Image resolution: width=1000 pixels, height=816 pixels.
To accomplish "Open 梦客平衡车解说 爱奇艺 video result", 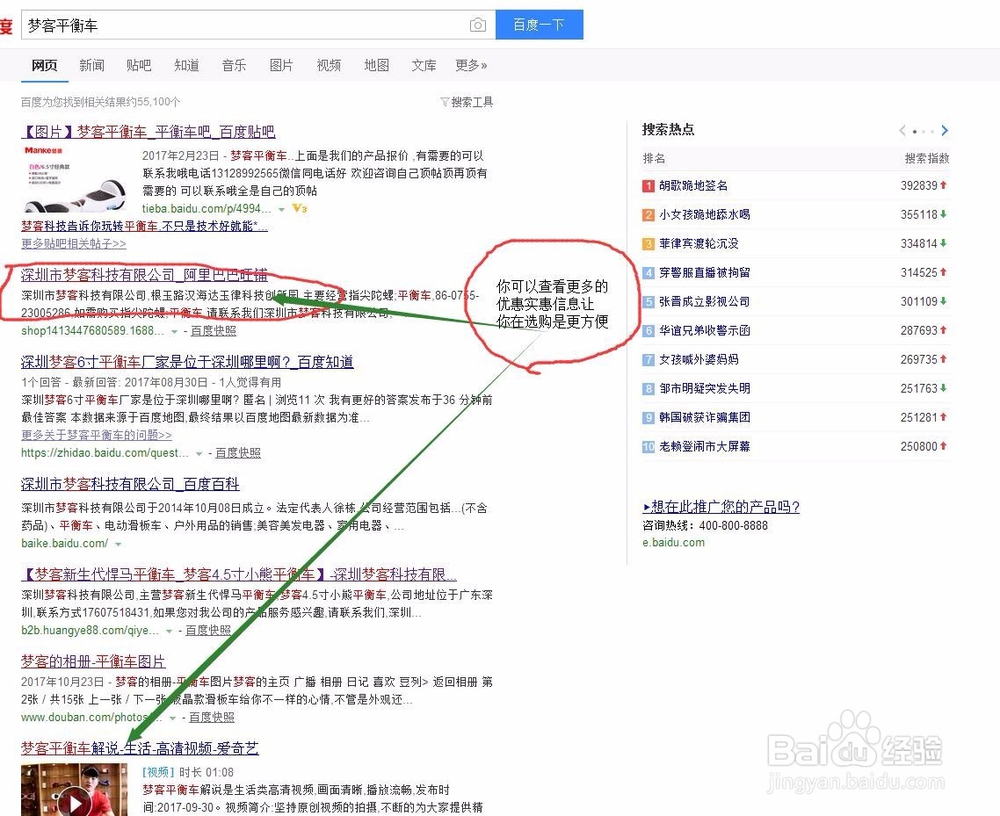I will click(140, 748).
